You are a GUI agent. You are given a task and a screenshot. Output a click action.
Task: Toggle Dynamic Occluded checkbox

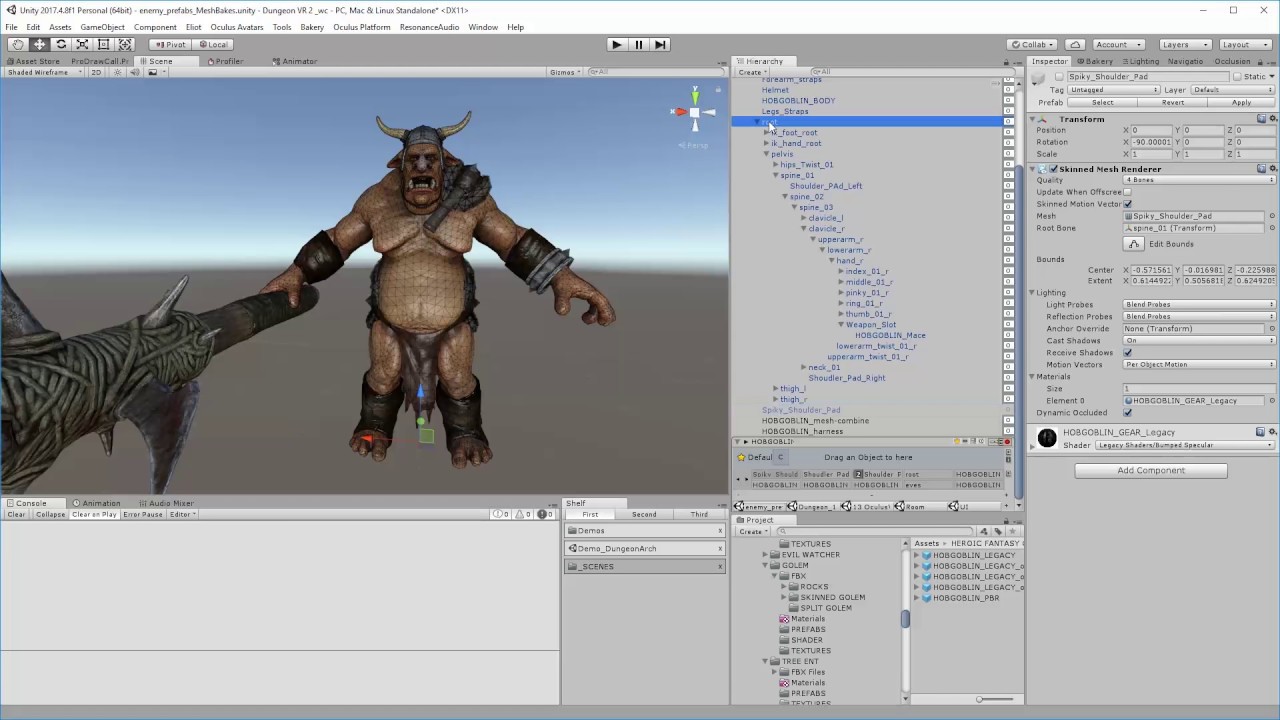point(1128,413)
